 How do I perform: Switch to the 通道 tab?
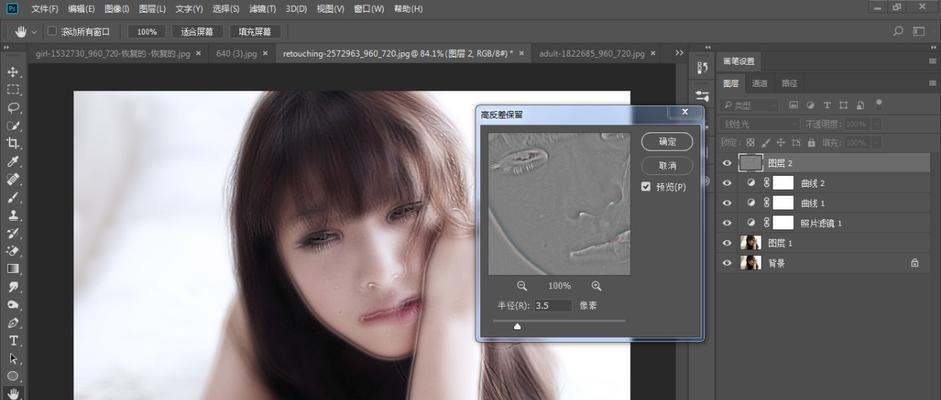click(760, 83)
